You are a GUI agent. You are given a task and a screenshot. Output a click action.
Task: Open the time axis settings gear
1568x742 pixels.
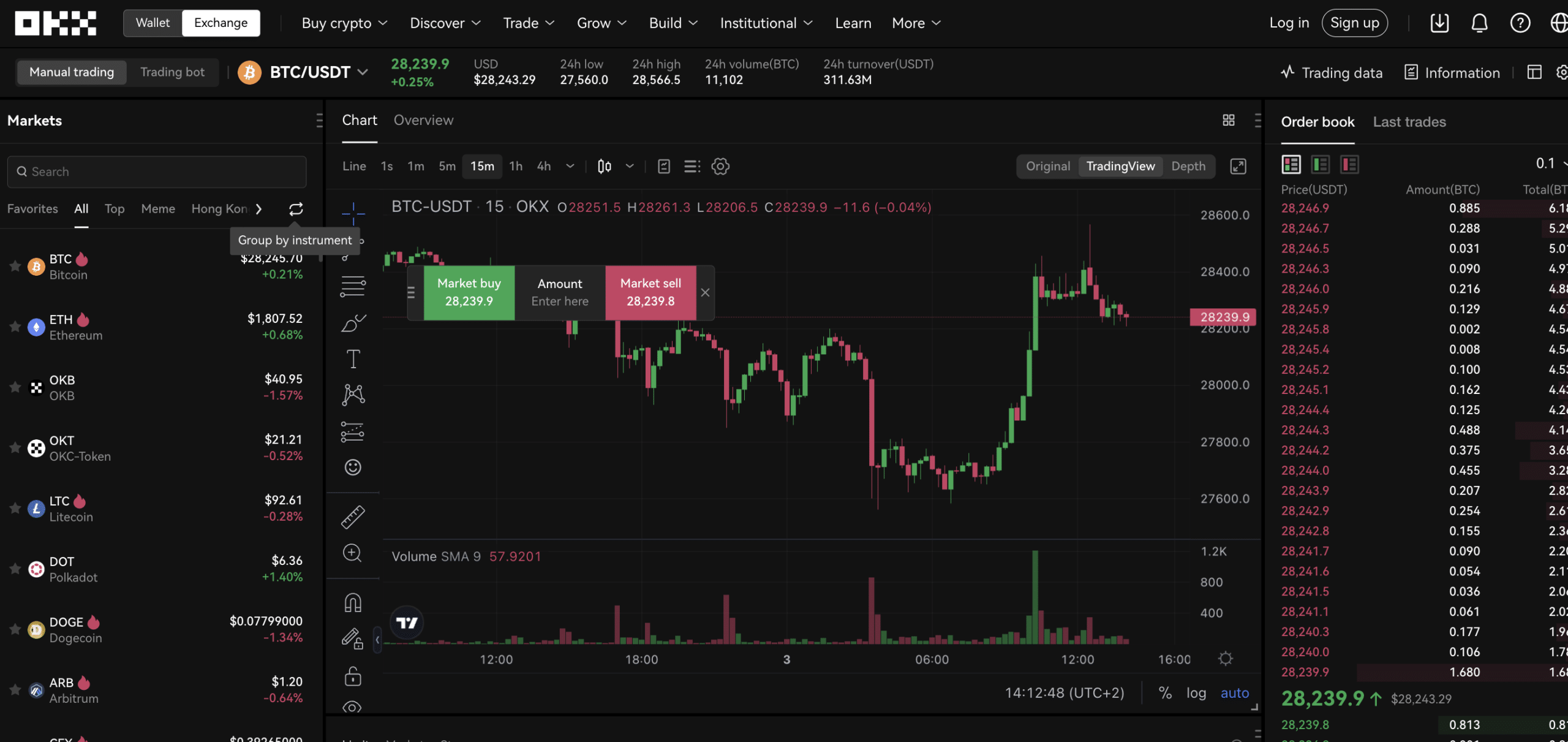coord(1226,659)
